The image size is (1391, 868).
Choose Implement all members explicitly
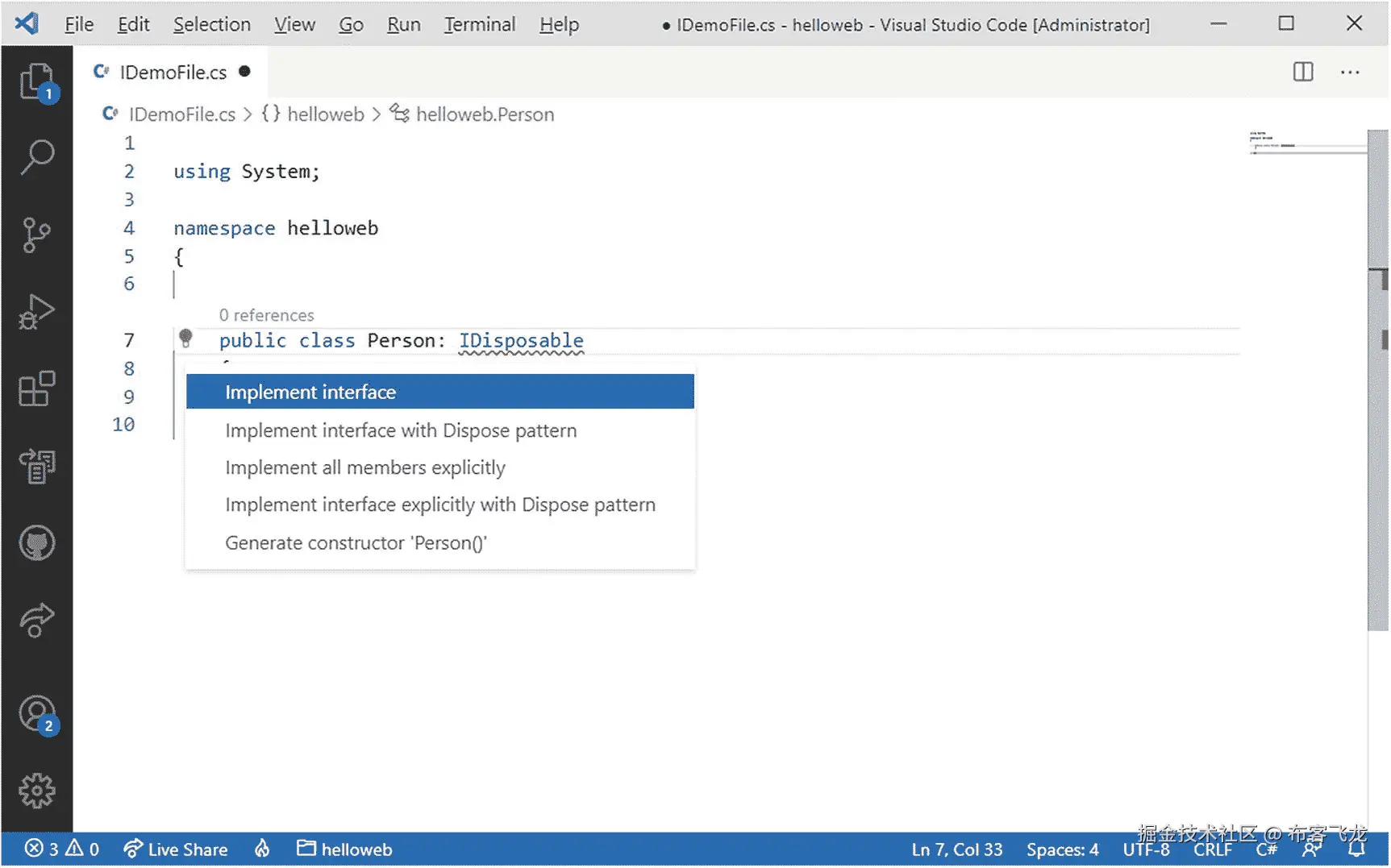click(x=440, y=467)
